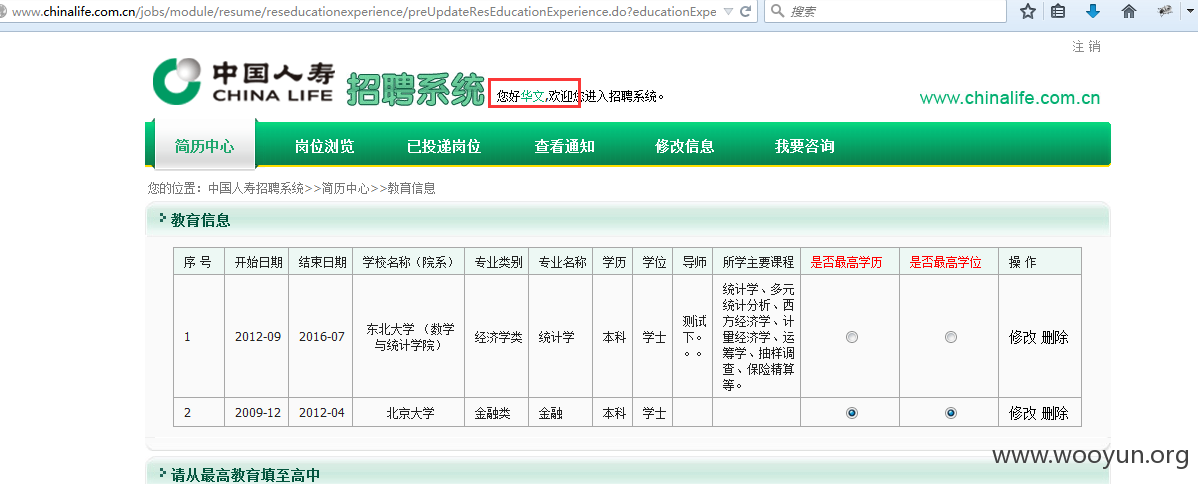
Task: Select 是否最高学位 radio for 东北大学 row
Action: tap(950, 337)
